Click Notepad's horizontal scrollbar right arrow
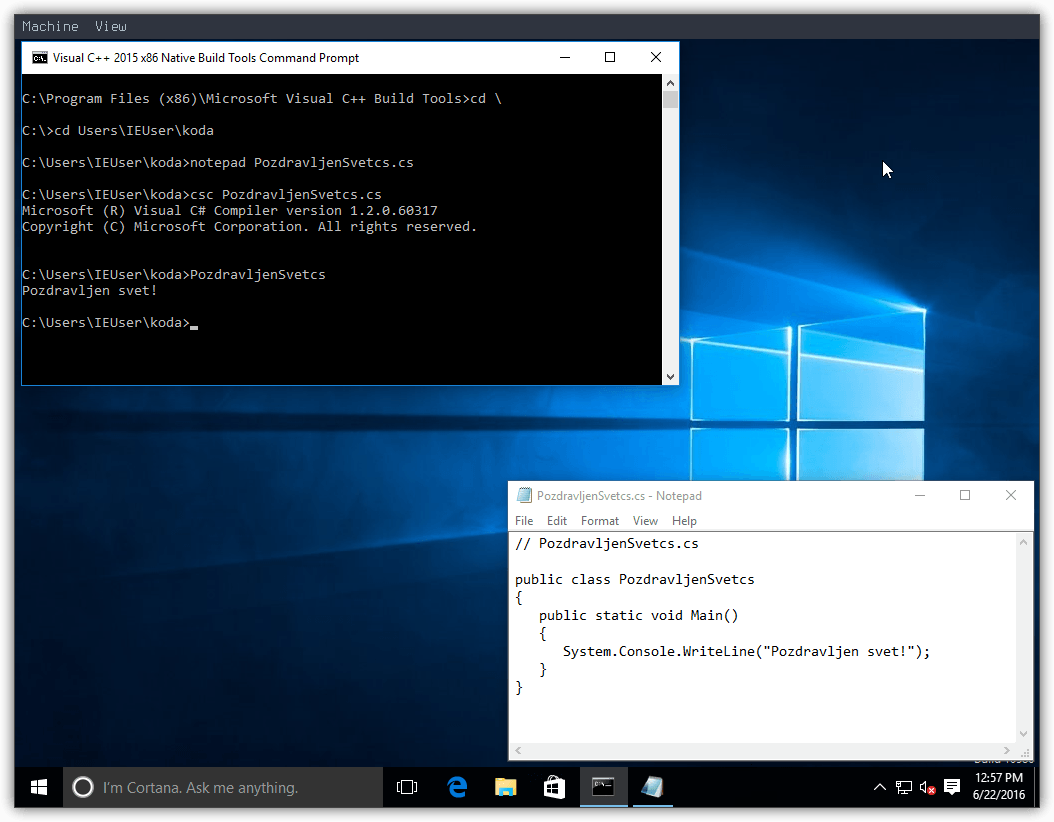This screenshot has height=822, width=1054. (1006, 750)
